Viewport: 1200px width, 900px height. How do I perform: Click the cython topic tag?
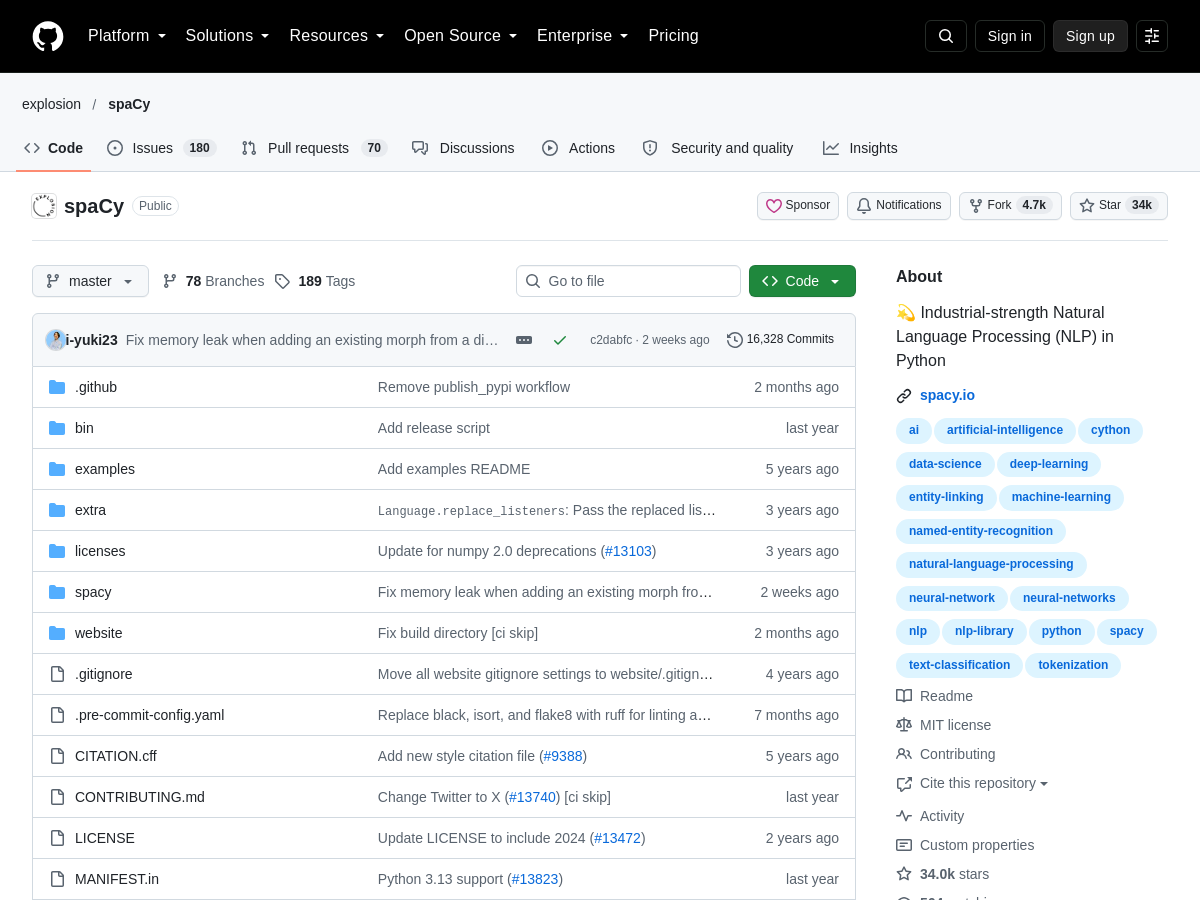tap(1110, 430)
